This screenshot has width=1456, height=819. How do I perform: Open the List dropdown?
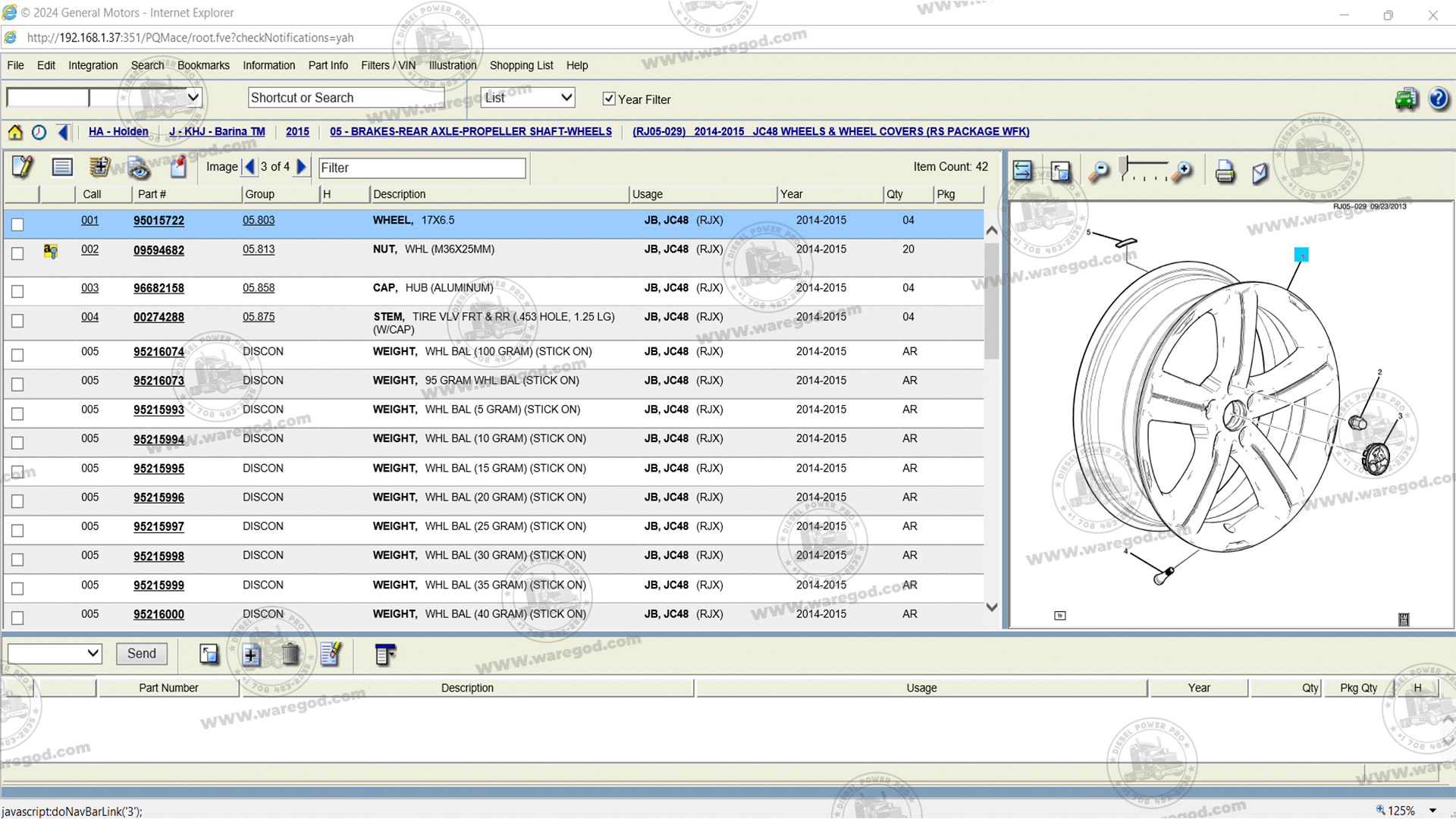pyautogui.click(x=528, y=97)
